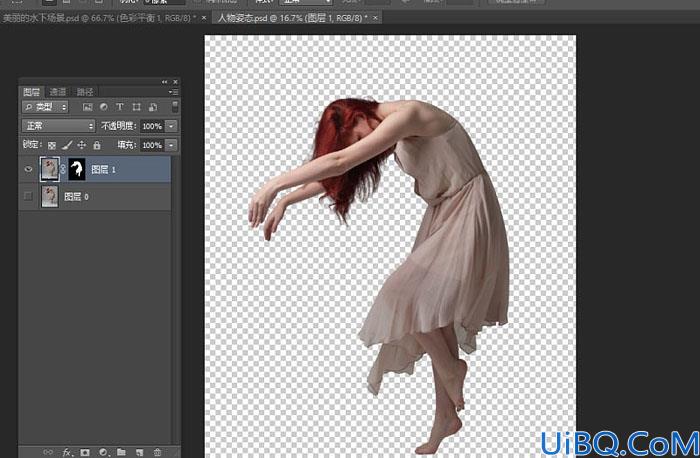Viewport: 700px width, 458px height.
Task: Lock image pixels with brush icon
Action: point(67,145)
